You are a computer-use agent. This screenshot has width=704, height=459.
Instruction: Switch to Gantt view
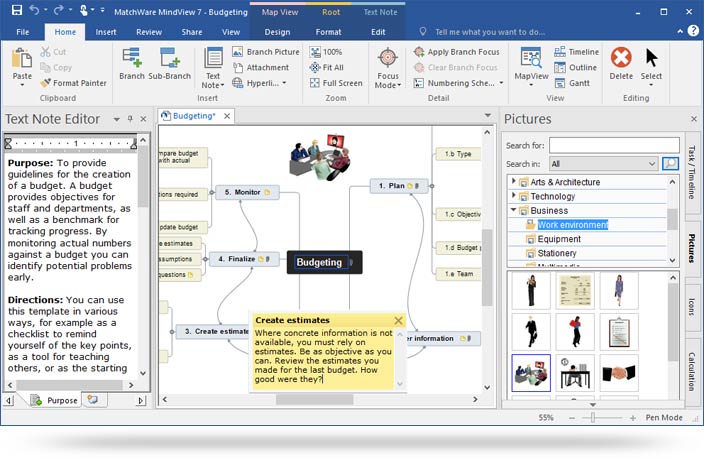pos(572,83)
